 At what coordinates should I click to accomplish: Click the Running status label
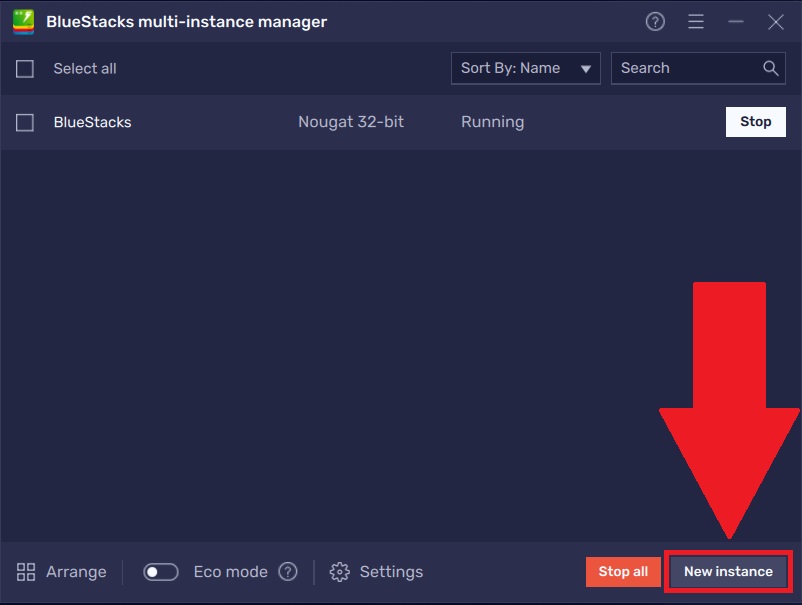[492, 122]
